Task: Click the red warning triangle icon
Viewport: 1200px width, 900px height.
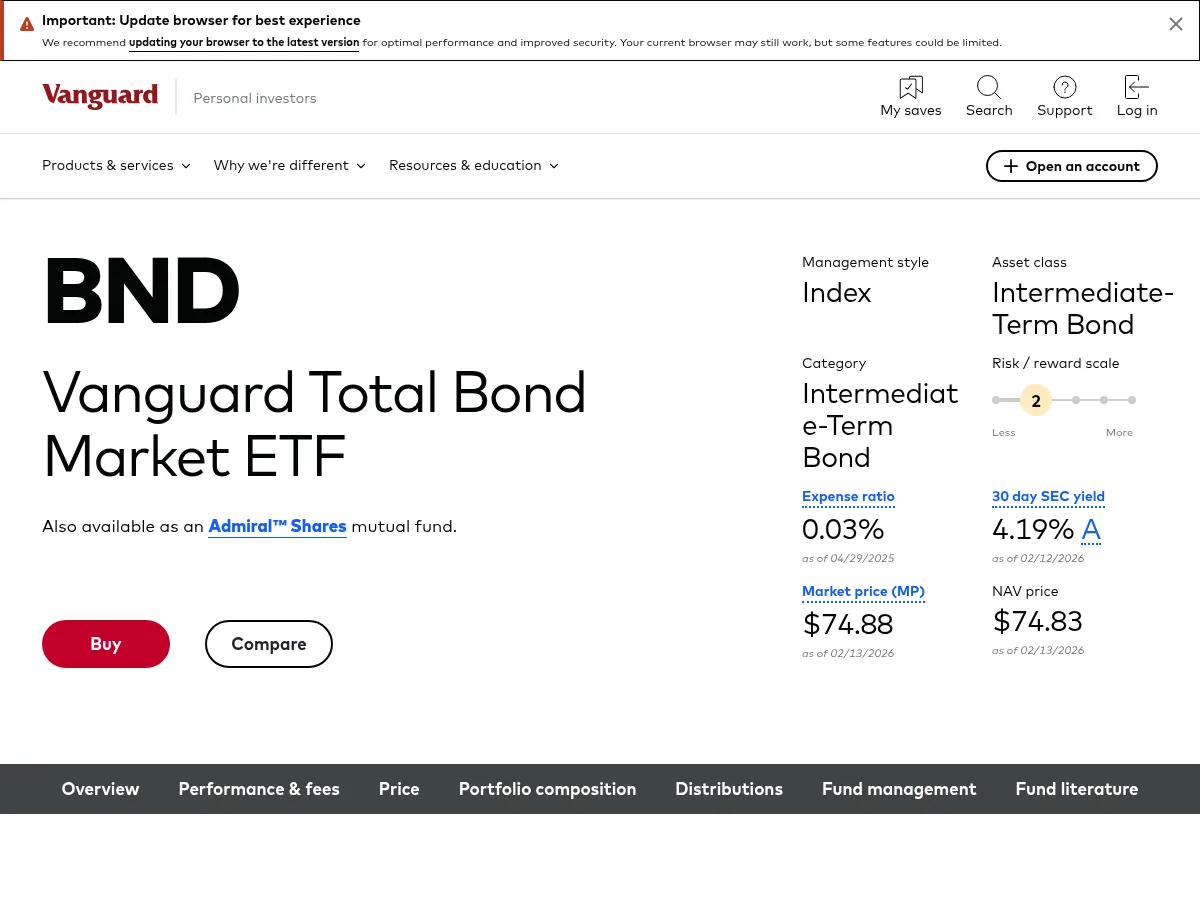Action: [x=27, y=23]
